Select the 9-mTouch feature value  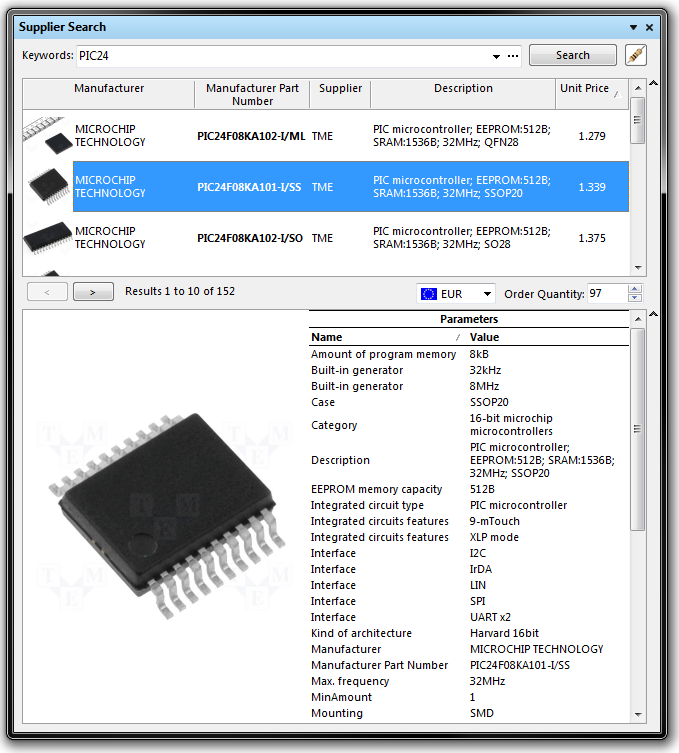point(495,521)
